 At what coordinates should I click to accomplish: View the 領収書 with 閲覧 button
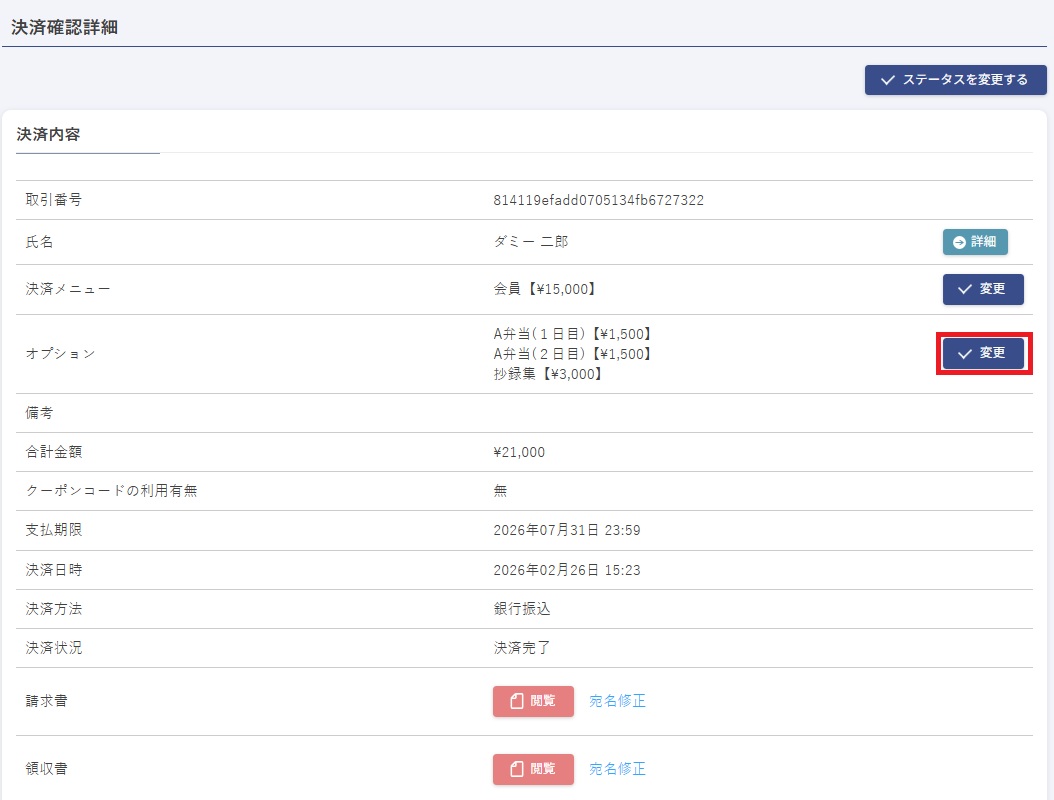point(533,769)
